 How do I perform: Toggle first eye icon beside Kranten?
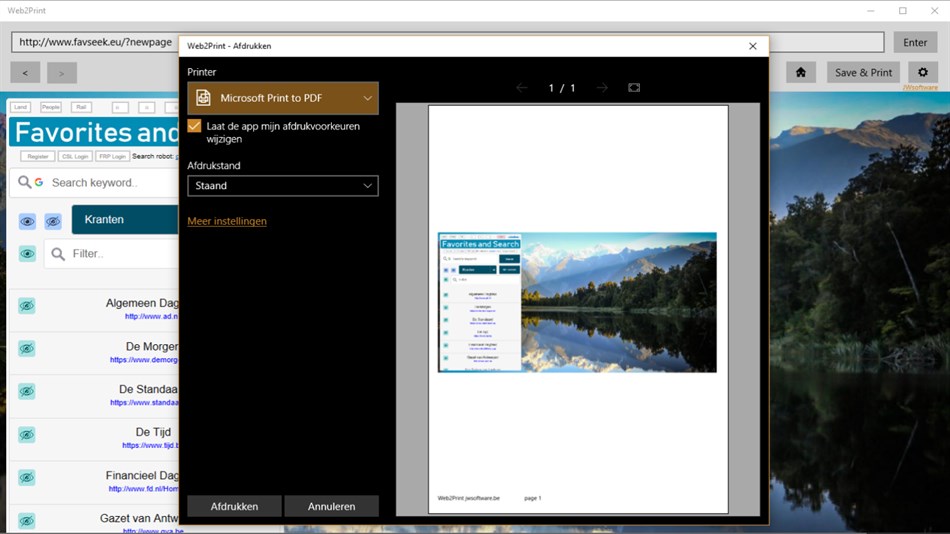(x=27, y=221)
